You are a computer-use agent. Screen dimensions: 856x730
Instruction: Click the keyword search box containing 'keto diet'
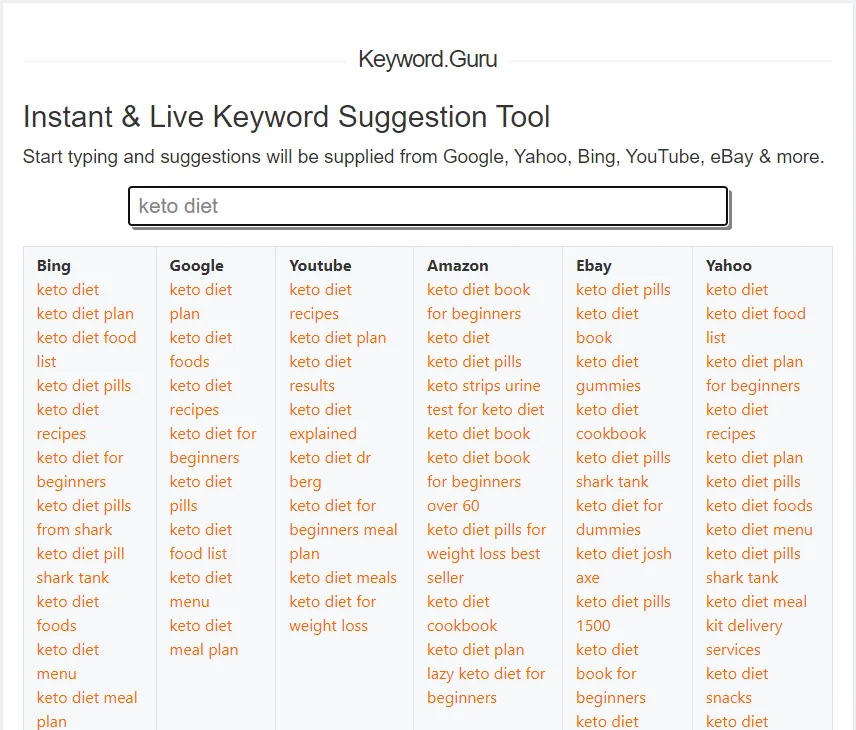(x=428, y=206)
